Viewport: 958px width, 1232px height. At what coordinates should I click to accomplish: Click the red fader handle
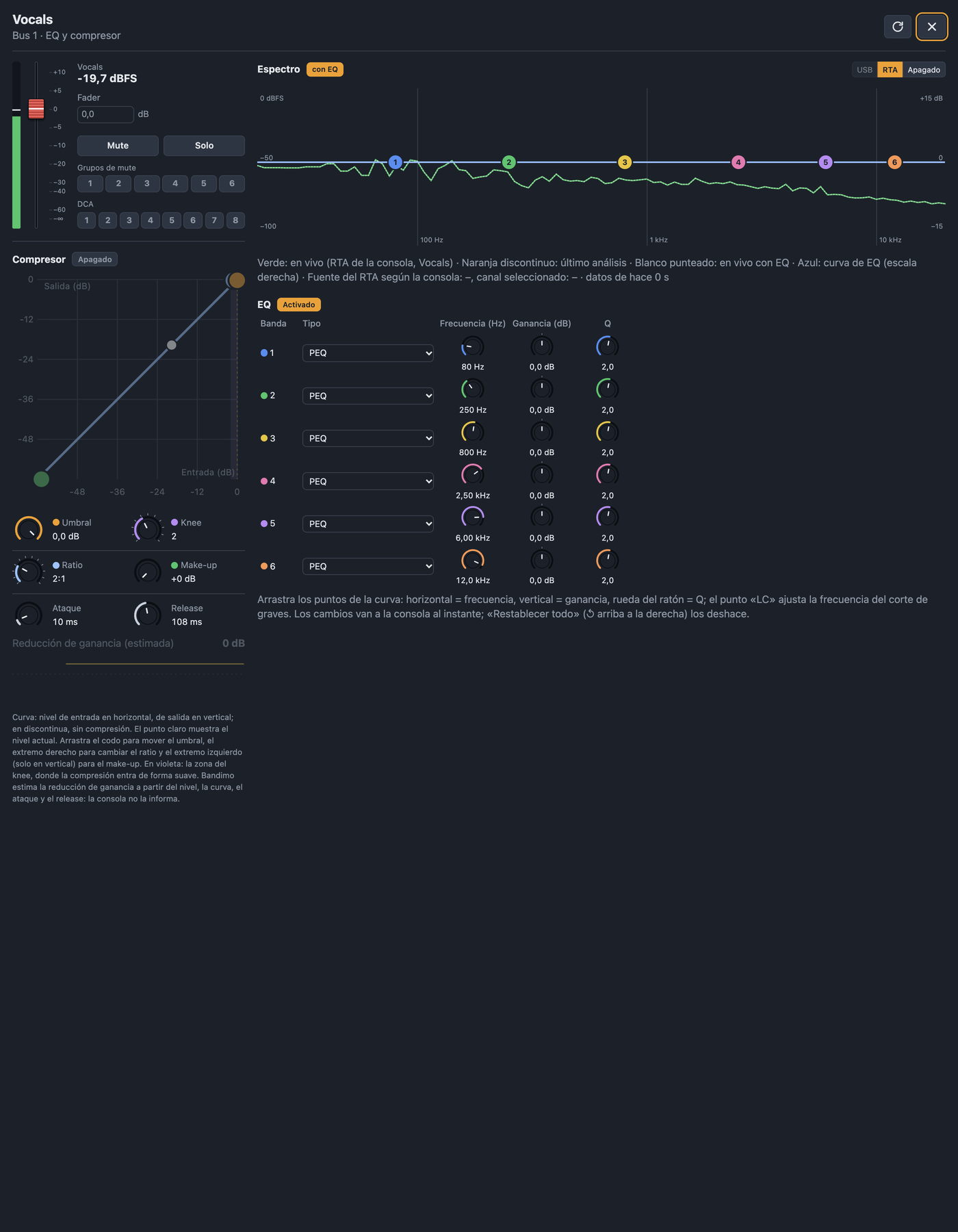point(36,109)
